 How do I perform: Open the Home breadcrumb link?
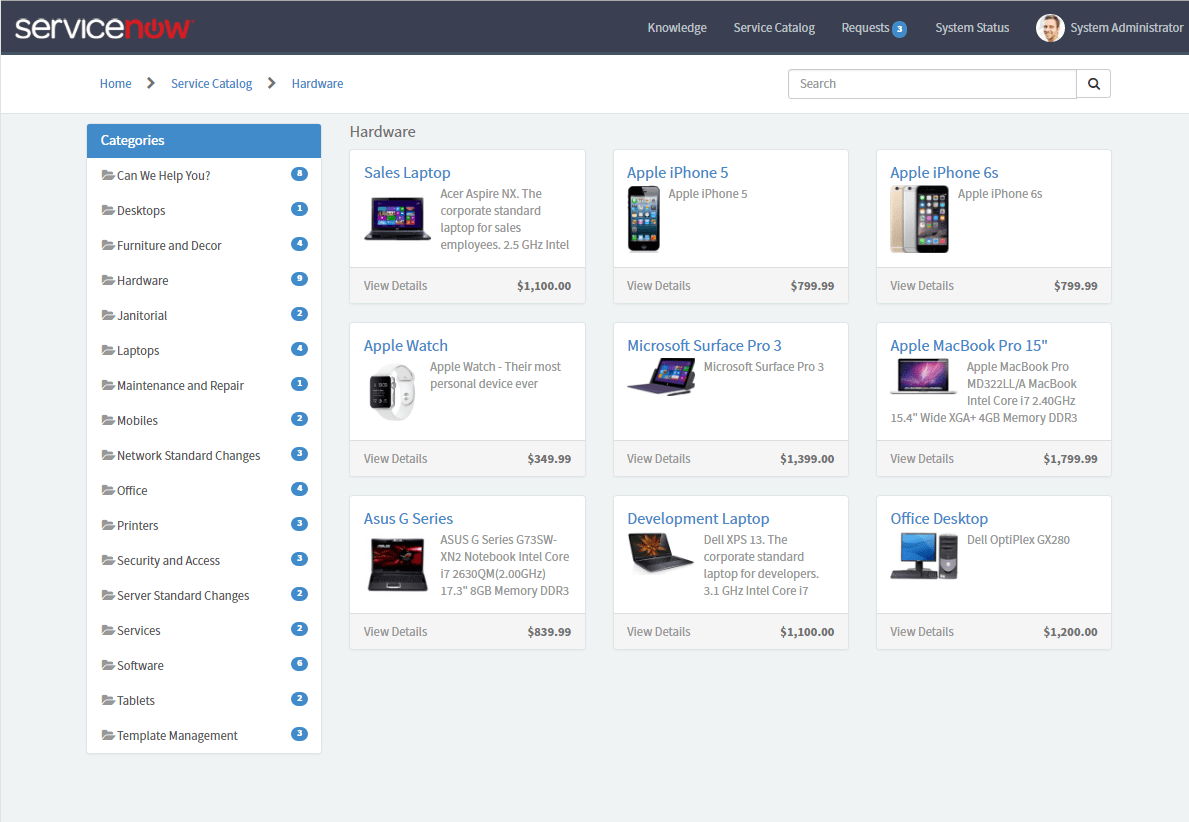coord(115,83)
